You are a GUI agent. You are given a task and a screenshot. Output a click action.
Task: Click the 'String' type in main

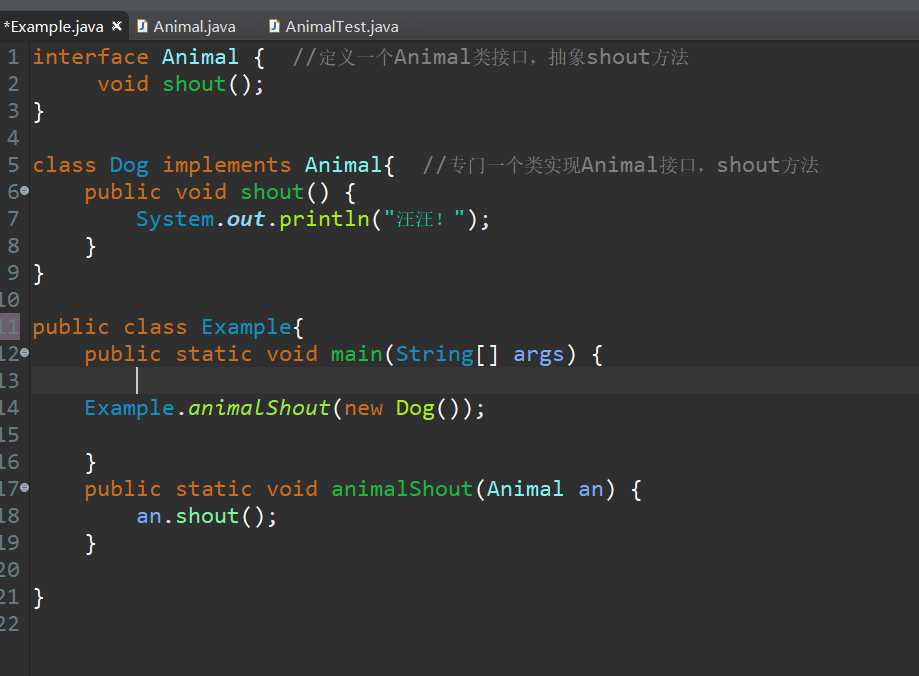(434, 354)
